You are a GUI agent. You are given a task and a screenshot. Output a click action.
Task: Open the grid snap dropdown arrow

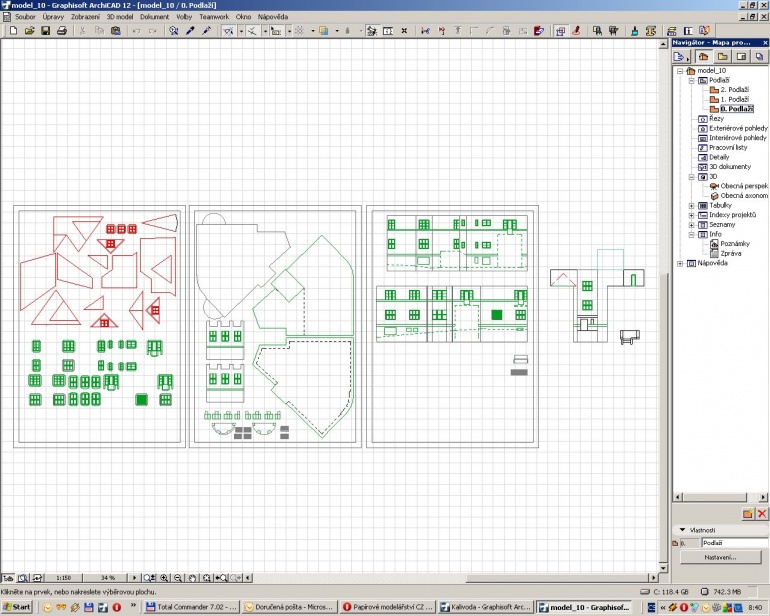313,30
